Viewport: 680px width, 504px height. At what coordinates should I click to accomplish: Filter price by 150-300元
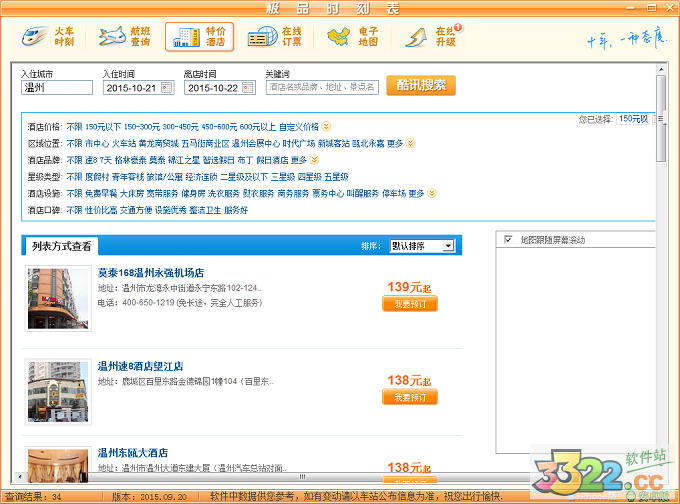pos(142,127)
